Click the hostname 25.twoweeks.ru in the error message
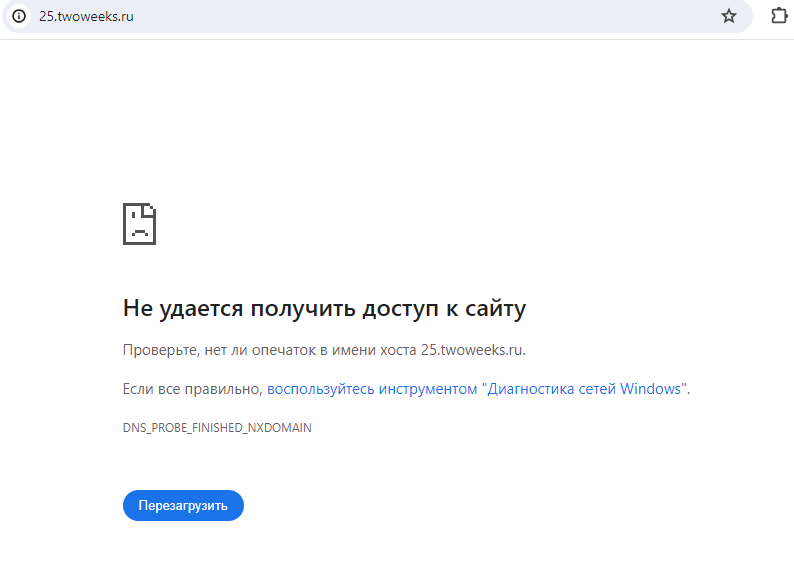The image size is (794, 570). (471, 350)
